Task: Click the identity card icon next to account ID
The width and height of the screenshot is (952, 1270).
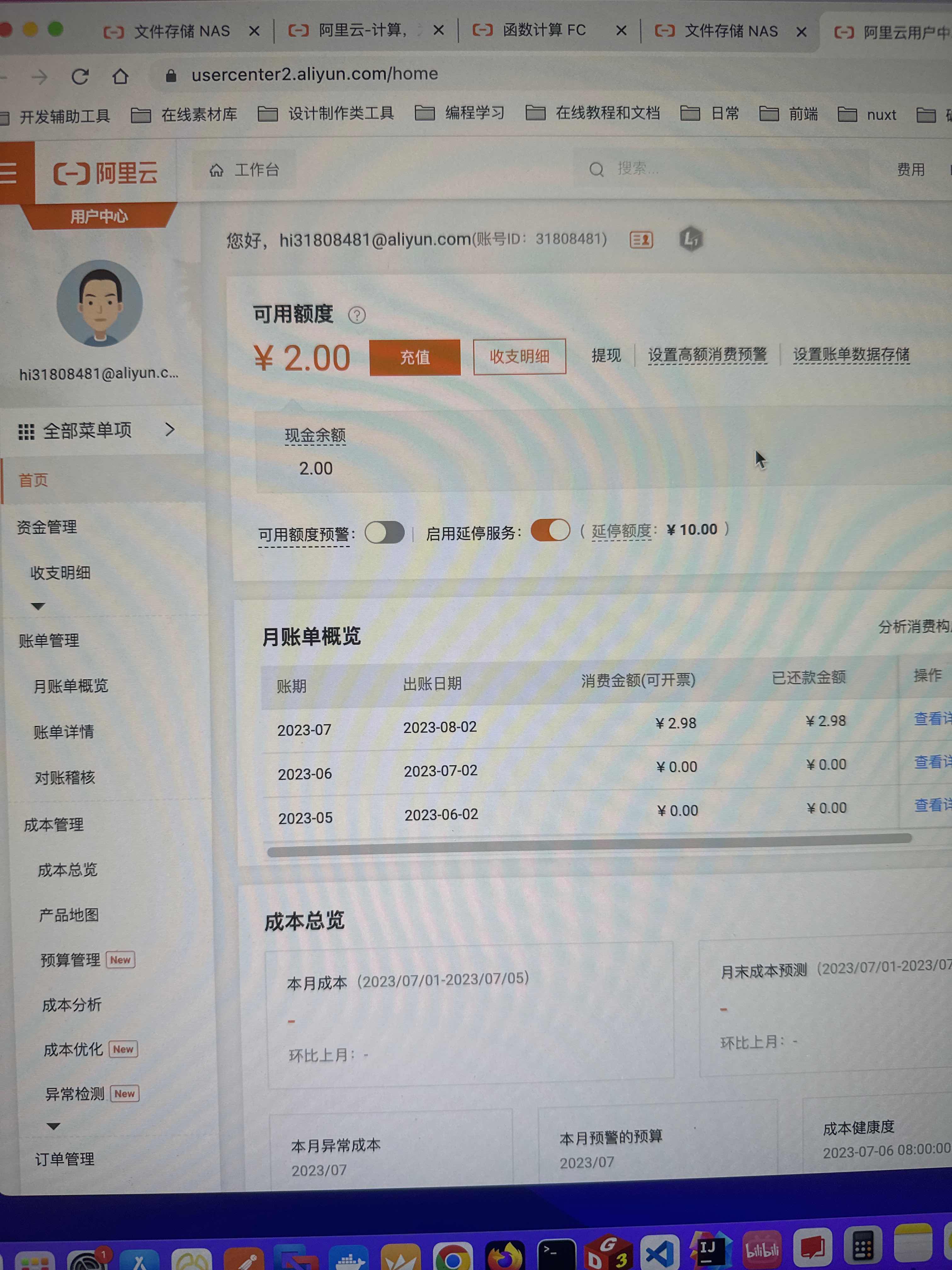Action: pyautogui.click(x=641, y=239)
